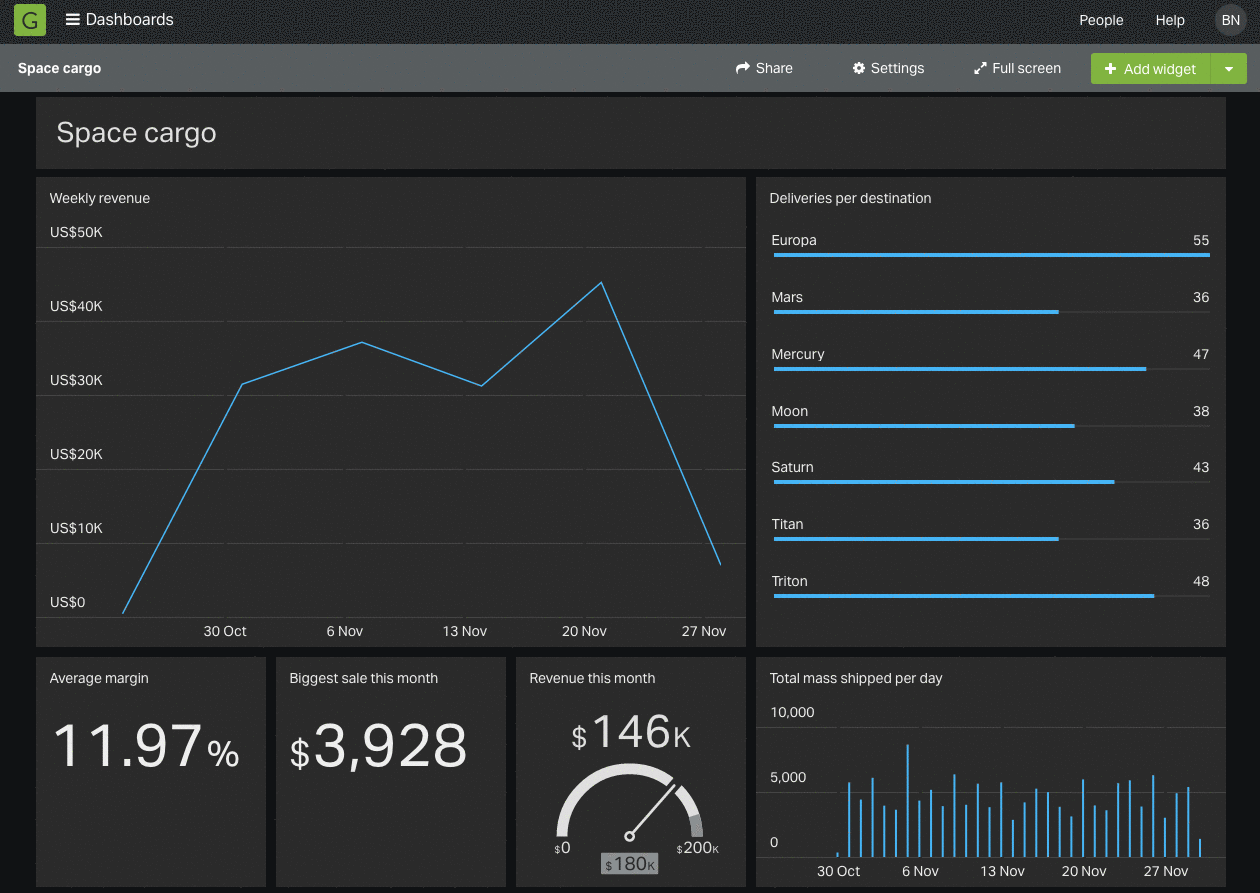Open the Dashboards hamburger menu
1260x893 pixels.
[73, 20]
